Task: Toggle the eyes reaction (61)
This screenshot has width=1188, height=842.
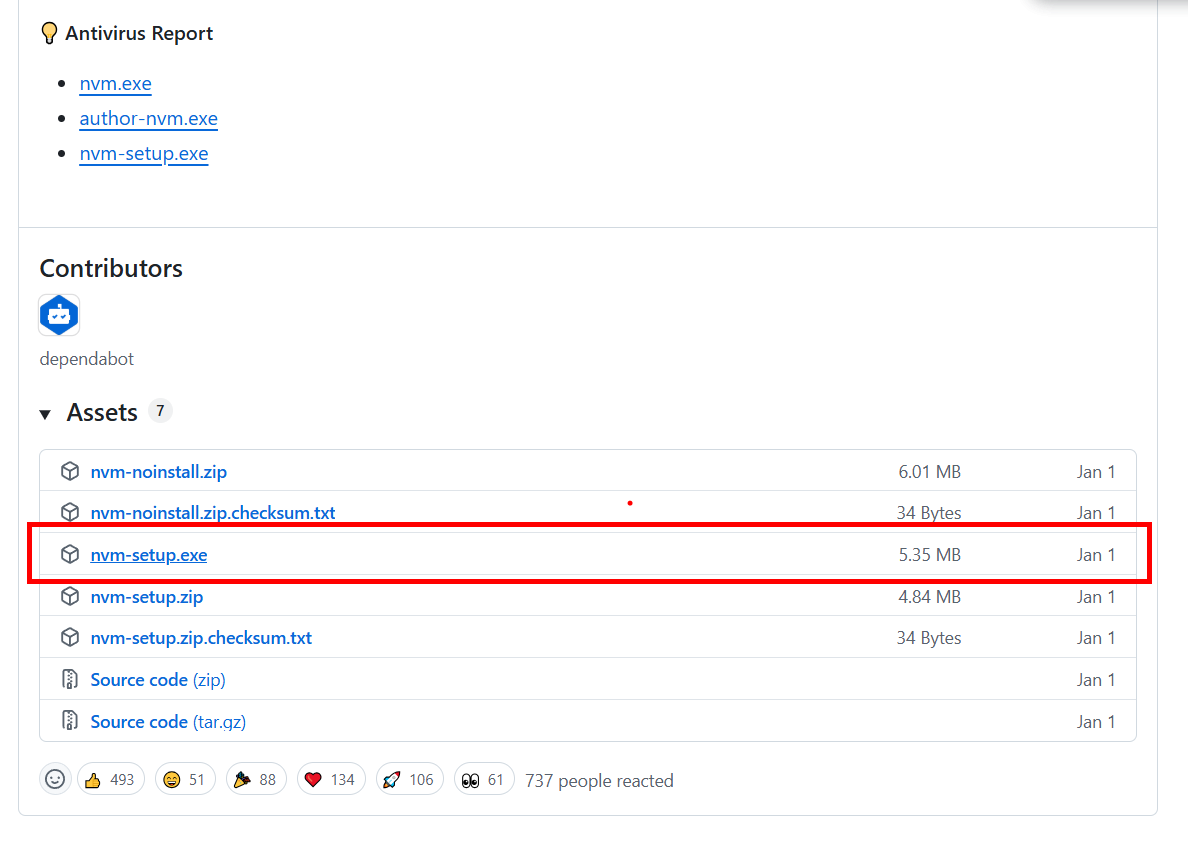Action: pos(484,780)
